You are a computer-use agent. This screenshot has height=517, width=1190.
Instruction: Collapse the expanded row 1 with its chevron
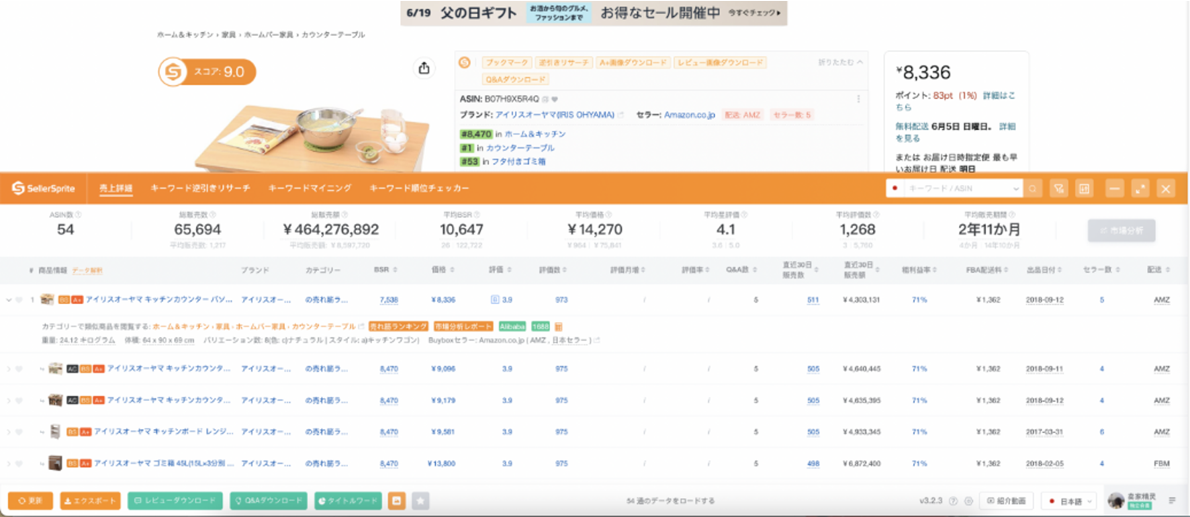coord(8,300)
